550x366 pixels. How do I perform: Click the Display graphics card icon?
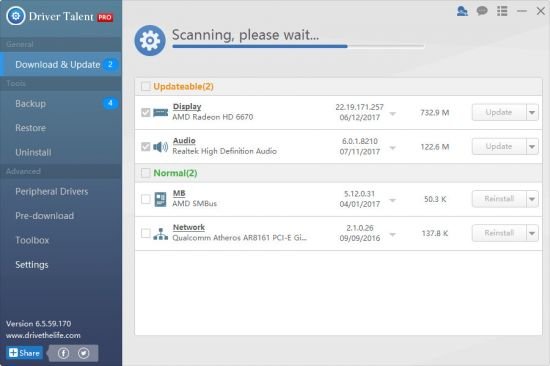(x=161, y=113)
